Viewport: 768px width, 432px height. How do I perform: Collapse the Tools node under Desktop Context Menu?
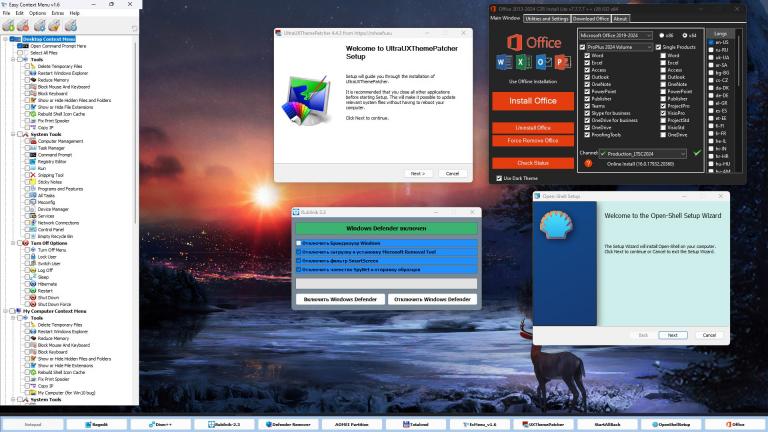pos(13,59)
